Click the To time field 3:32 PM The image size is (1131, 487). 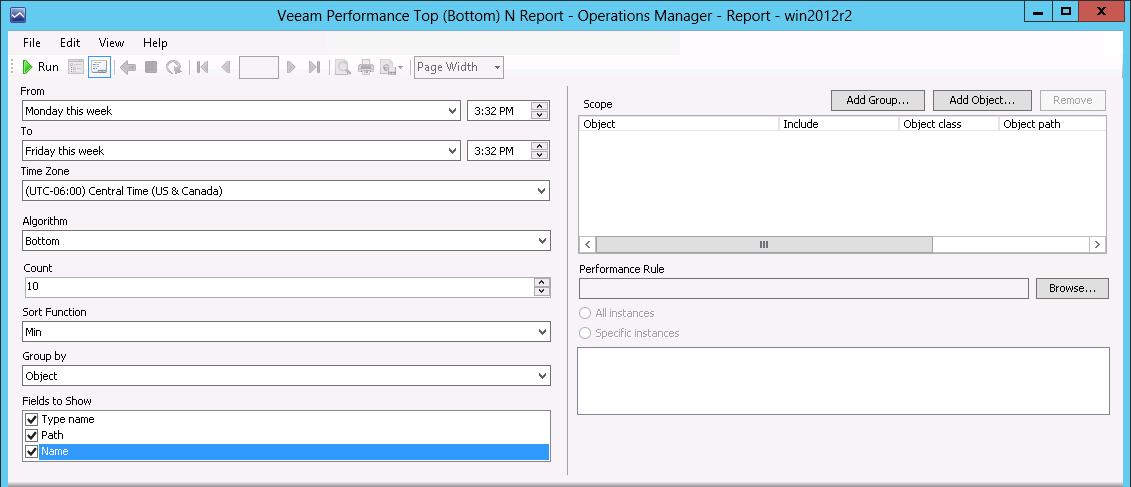499,151
